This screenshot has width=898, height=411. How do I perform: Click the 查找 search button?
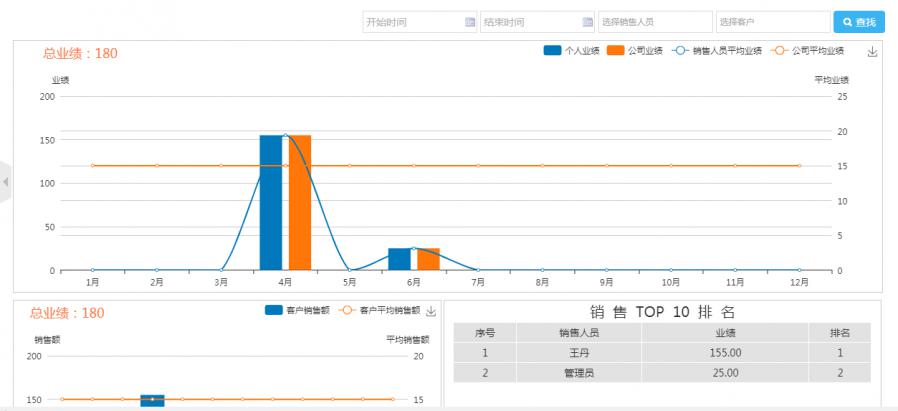[858, 22]
